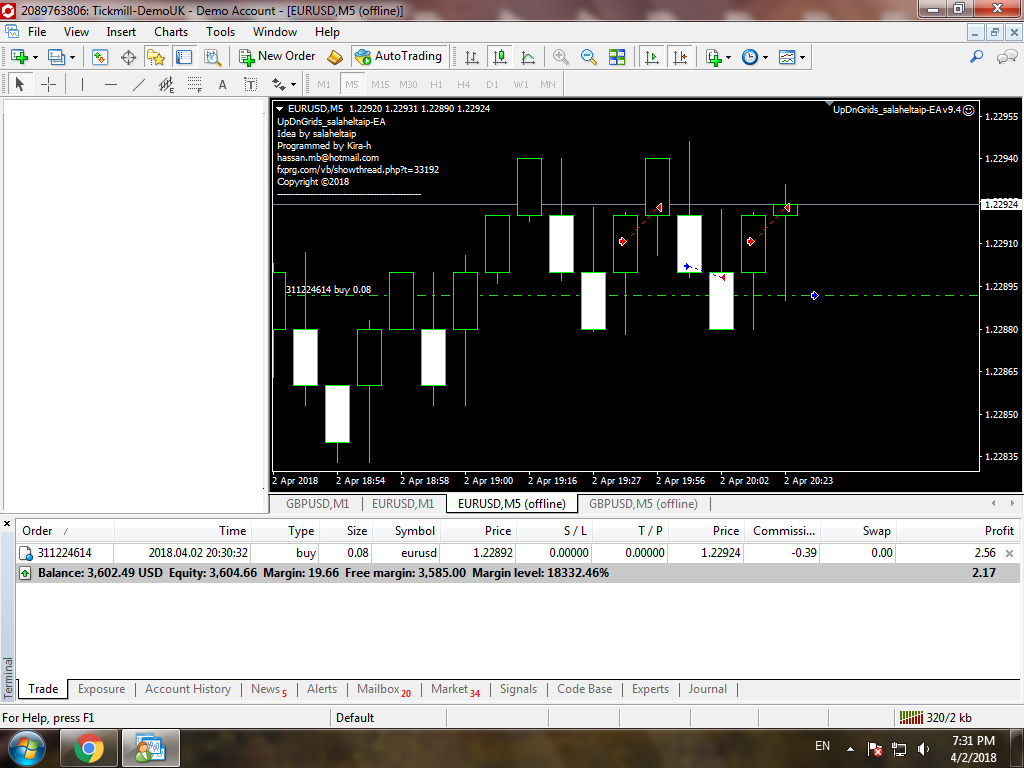This screenshot has height=779, width=1024.
Task: Switch to GBPUSD,M5 (offline) chart tab
Action: (643, 504)
